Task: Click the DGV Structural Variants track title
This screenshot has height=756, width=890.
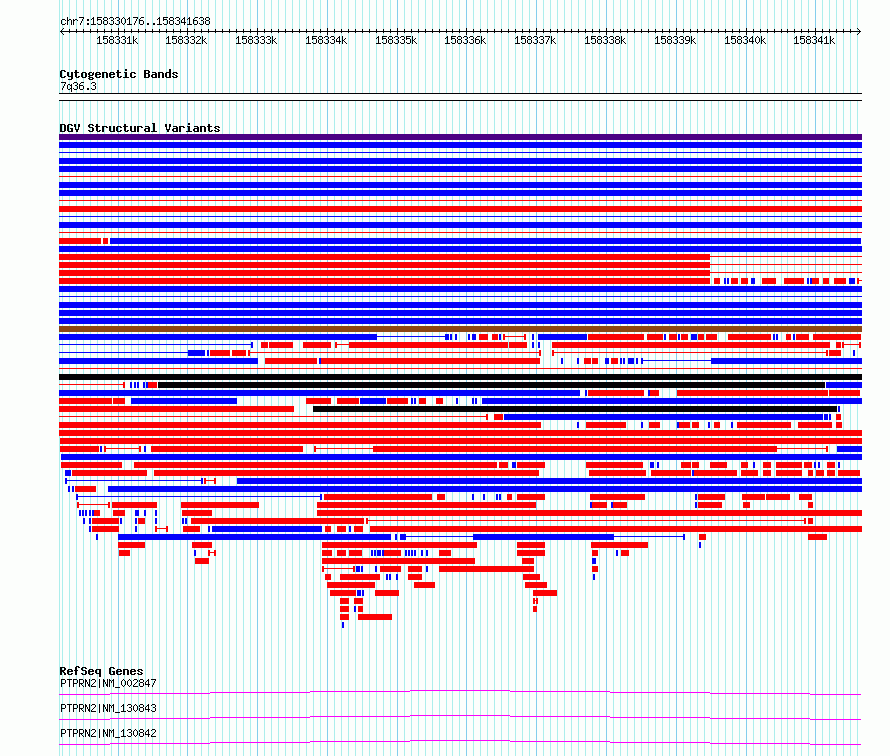Action: point(140,128)
